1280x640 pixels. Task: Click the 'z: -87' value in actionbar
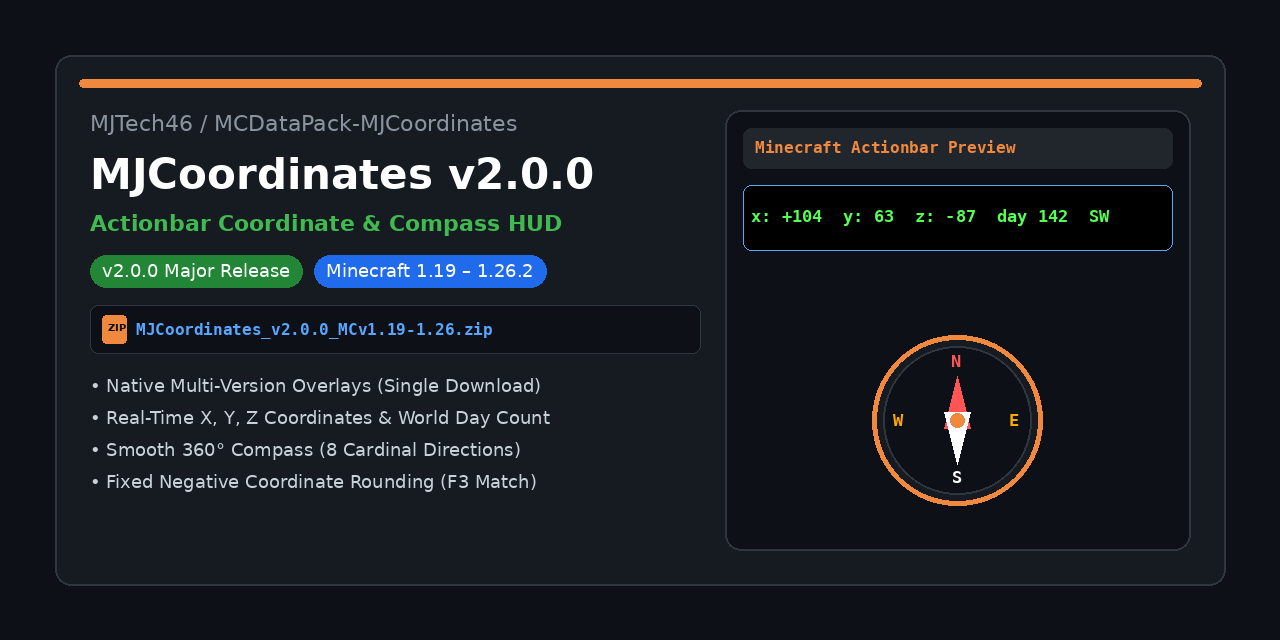[x=946, y=217]
